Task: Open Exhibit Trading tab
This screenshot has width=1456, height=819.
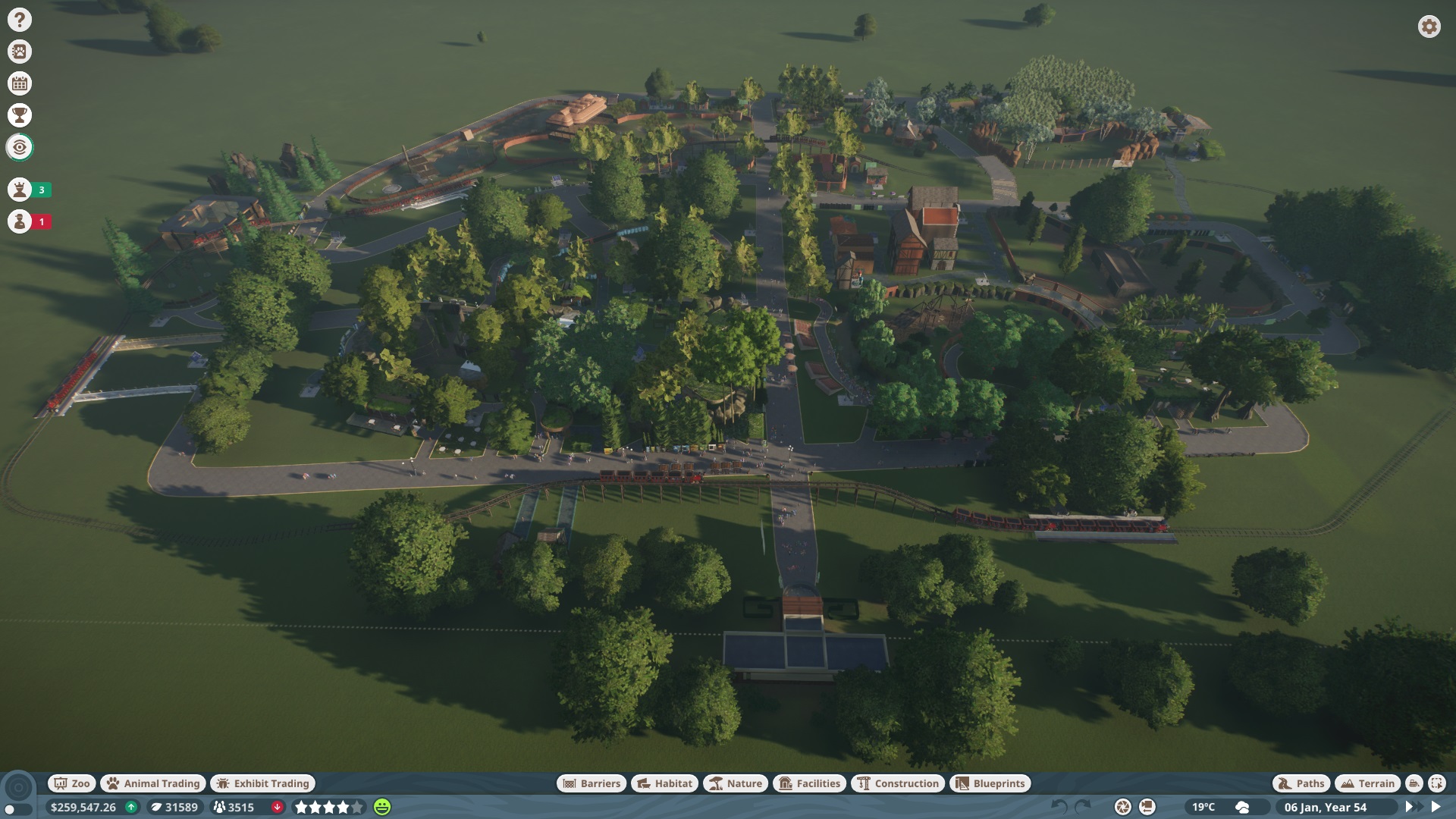Action: [x=263, y=783]
